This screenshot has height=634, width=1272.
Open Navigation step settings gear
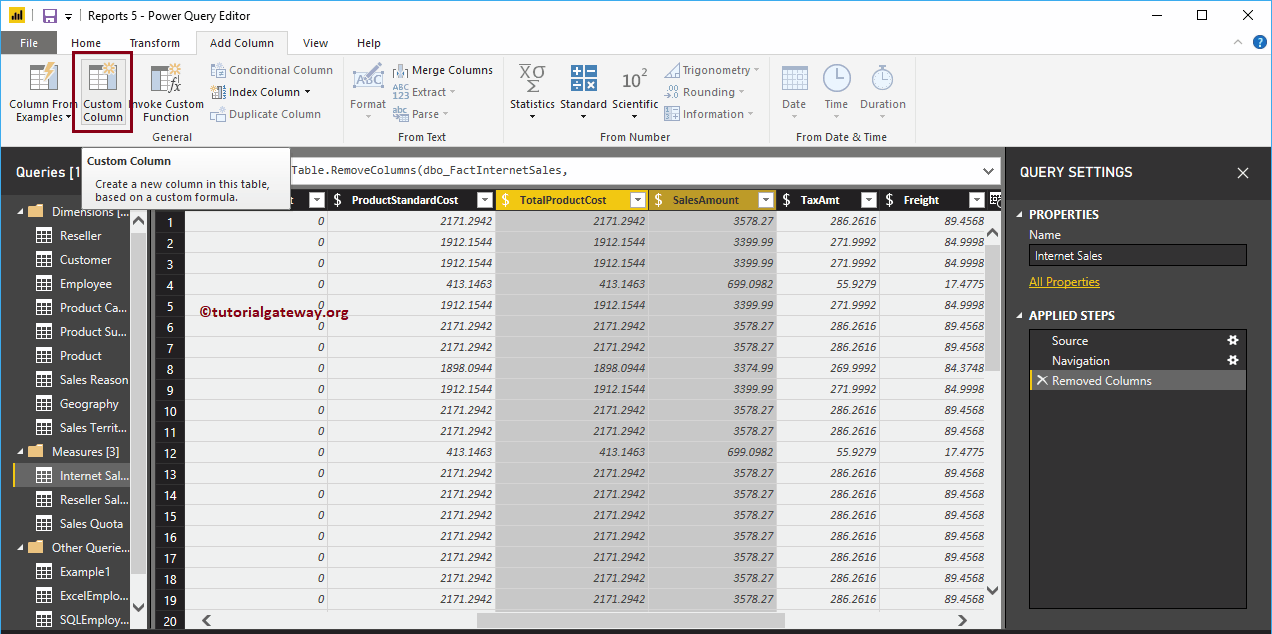(1233, 360)
